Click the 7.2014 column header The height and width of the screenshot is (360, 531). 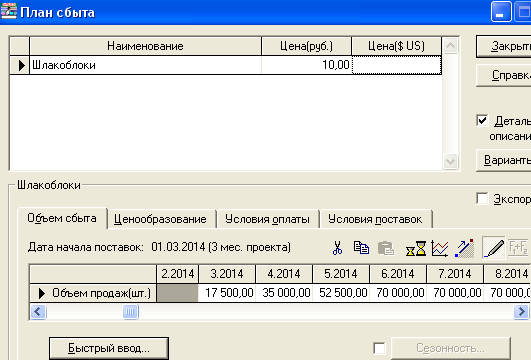454,274
